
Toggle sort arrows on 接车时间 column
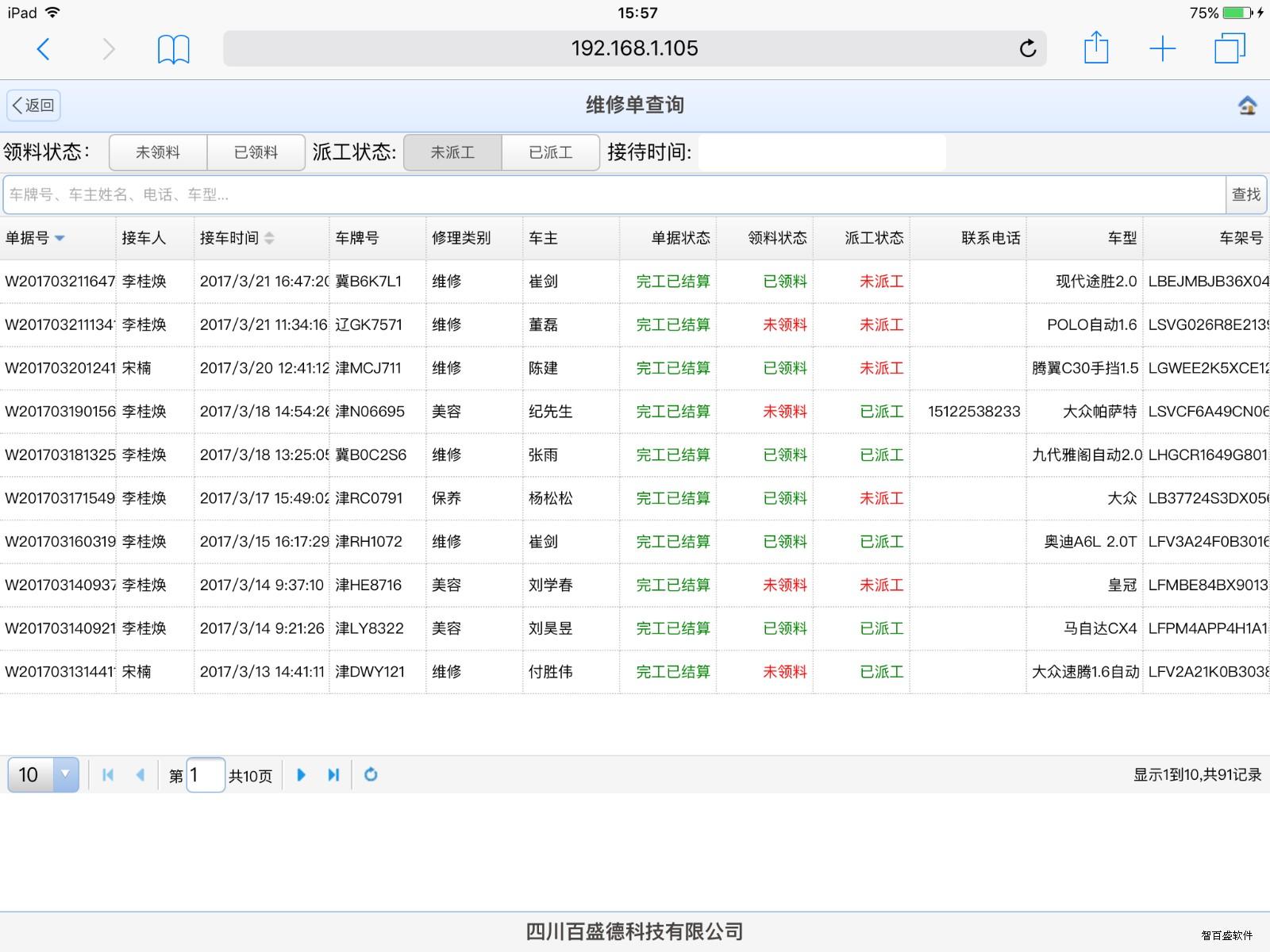point(269,238)
